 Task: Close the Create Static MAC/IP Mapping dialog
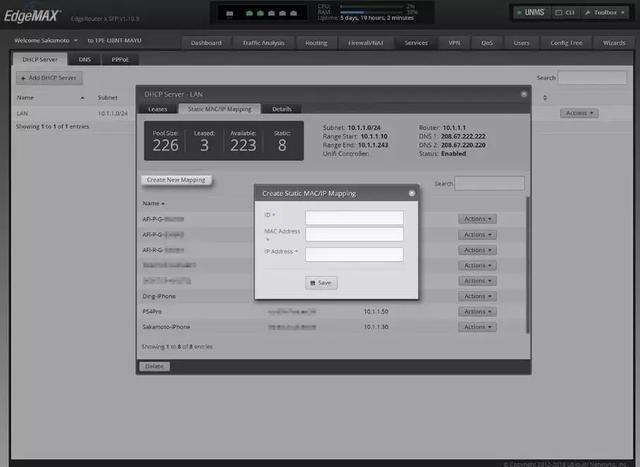411,193
